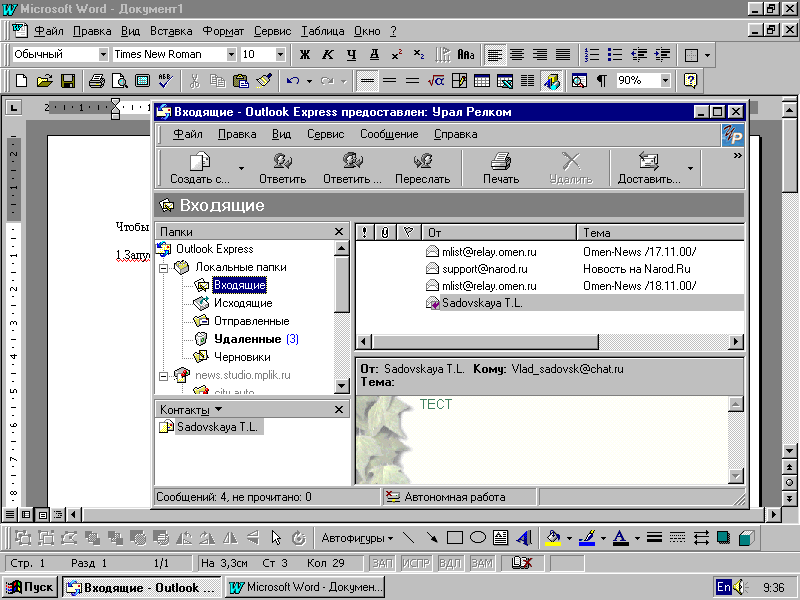The height and width of the screenshot is (600, 800).
Task: Open the style dropdown showing Обычный
Action: point(103,54)
